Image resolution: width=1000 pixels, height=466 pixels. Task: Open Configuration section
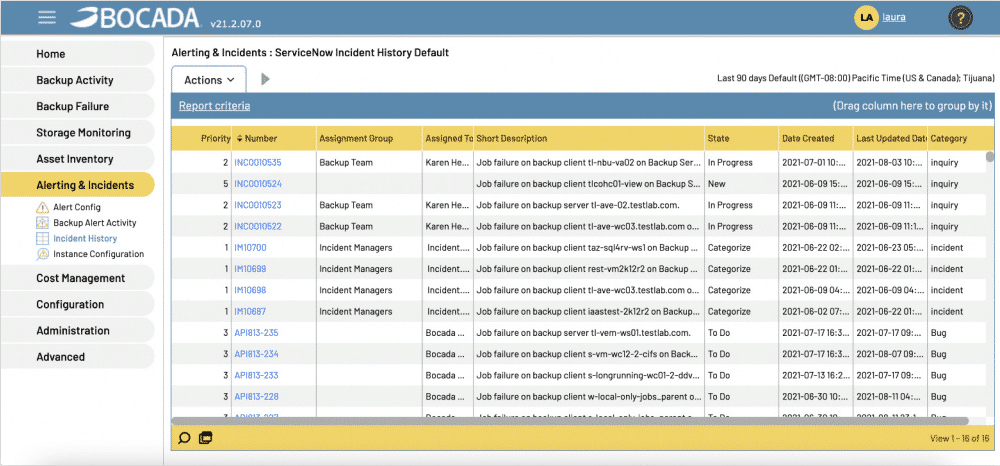click(77, 304)
